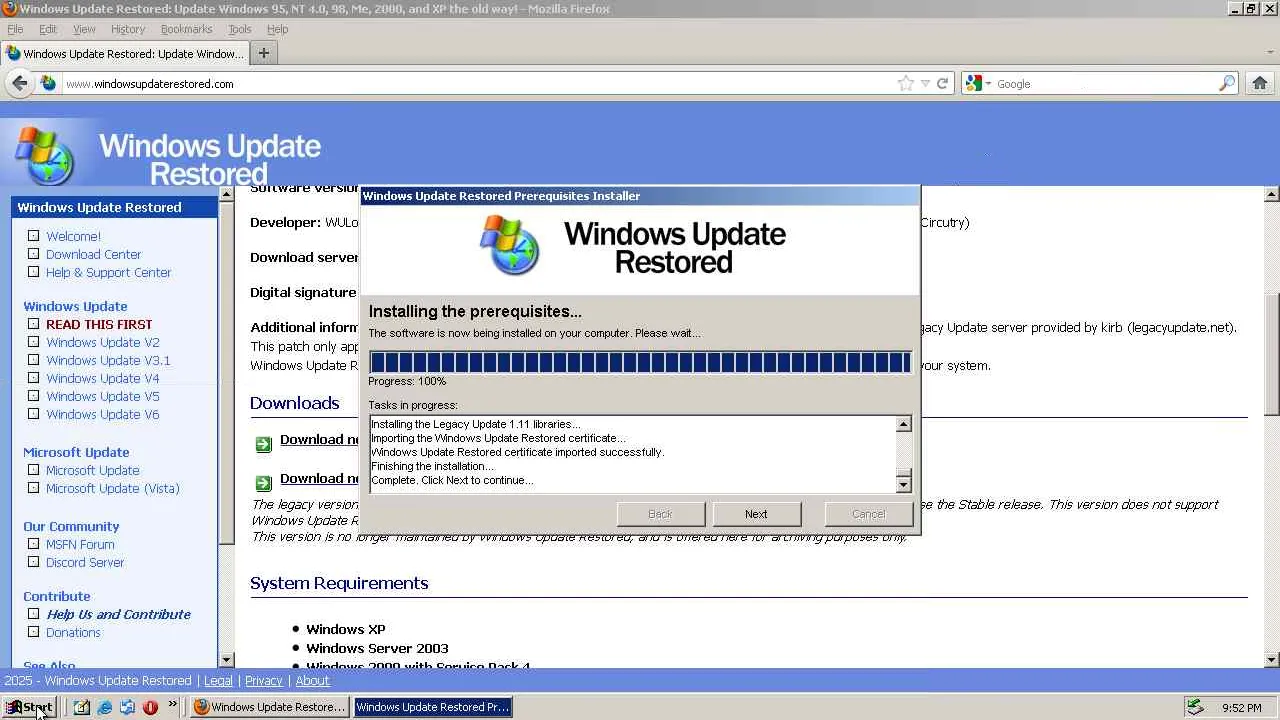Click the Legal footer link
Viewport: 1280px width, 720px height.
pos(218,680)
